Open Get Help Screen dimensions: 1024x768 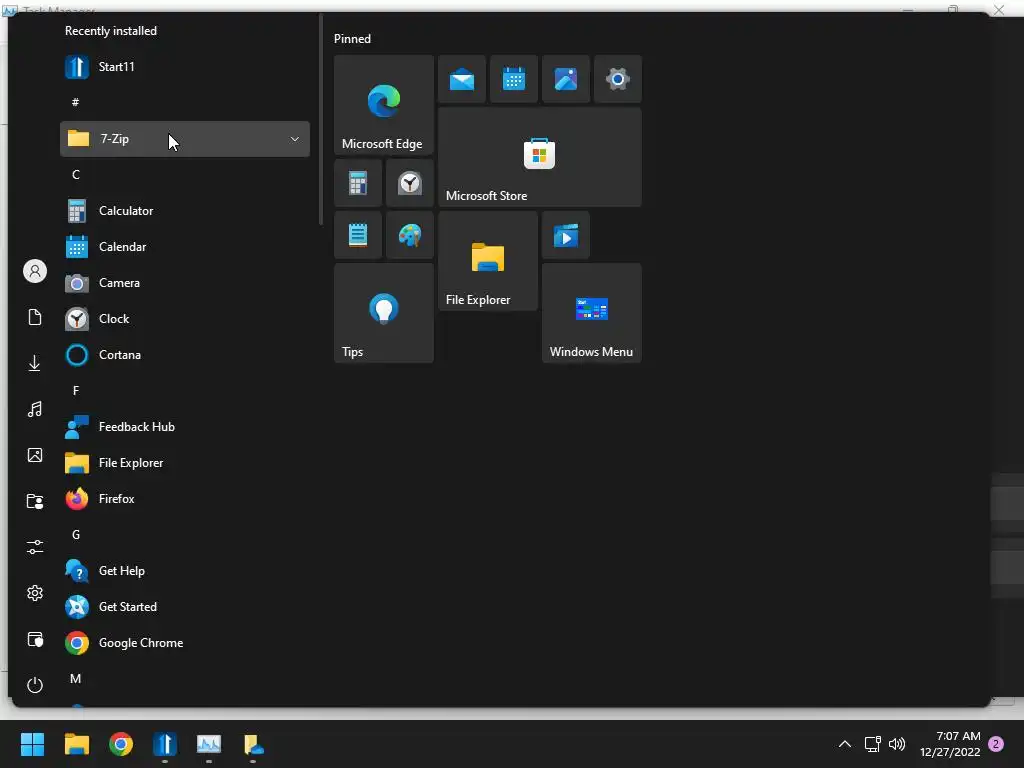tap(185, 571)
